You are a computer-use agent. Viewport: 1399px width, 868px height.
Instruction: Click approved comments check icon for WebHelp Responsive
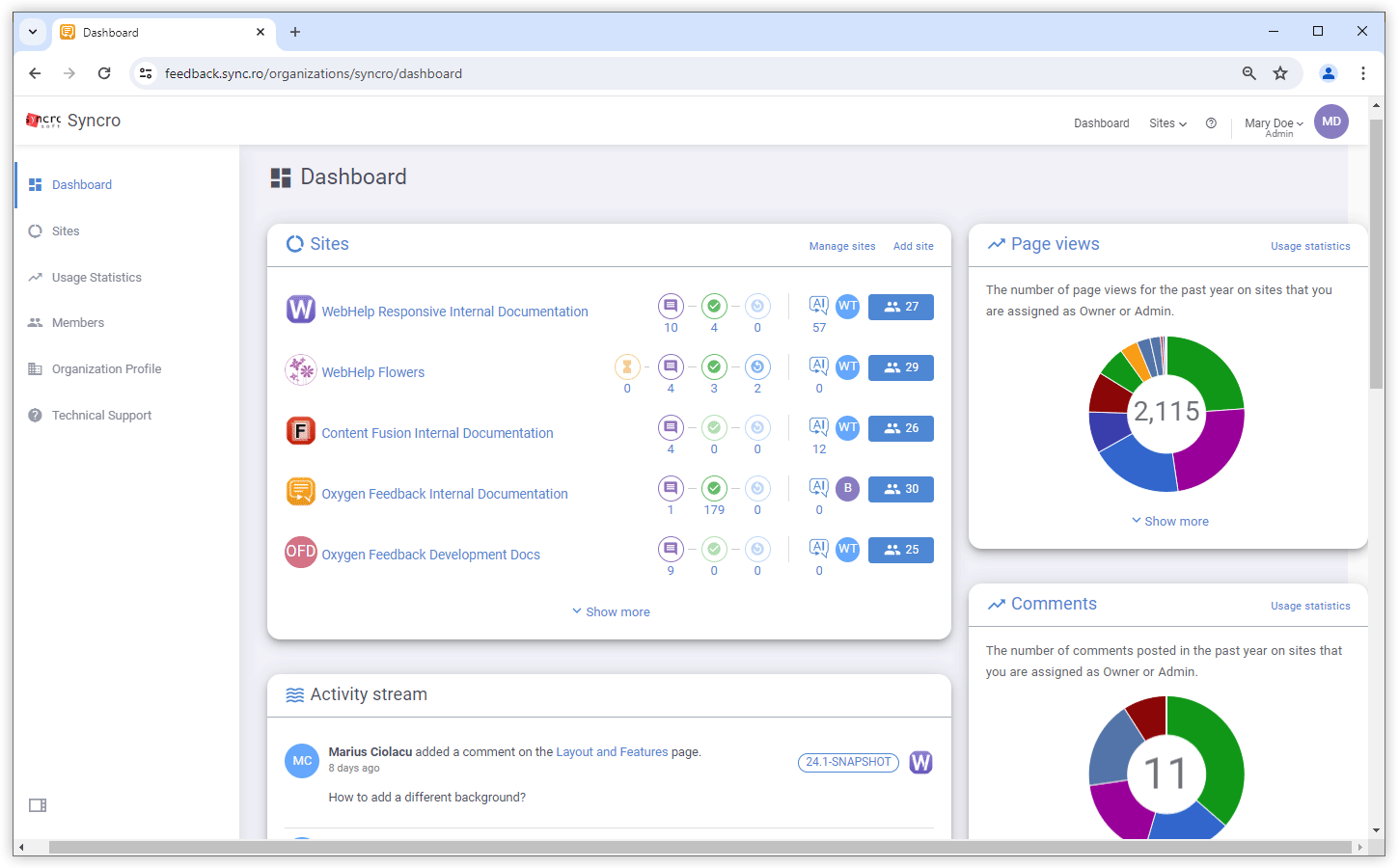[x=714, y=306]
